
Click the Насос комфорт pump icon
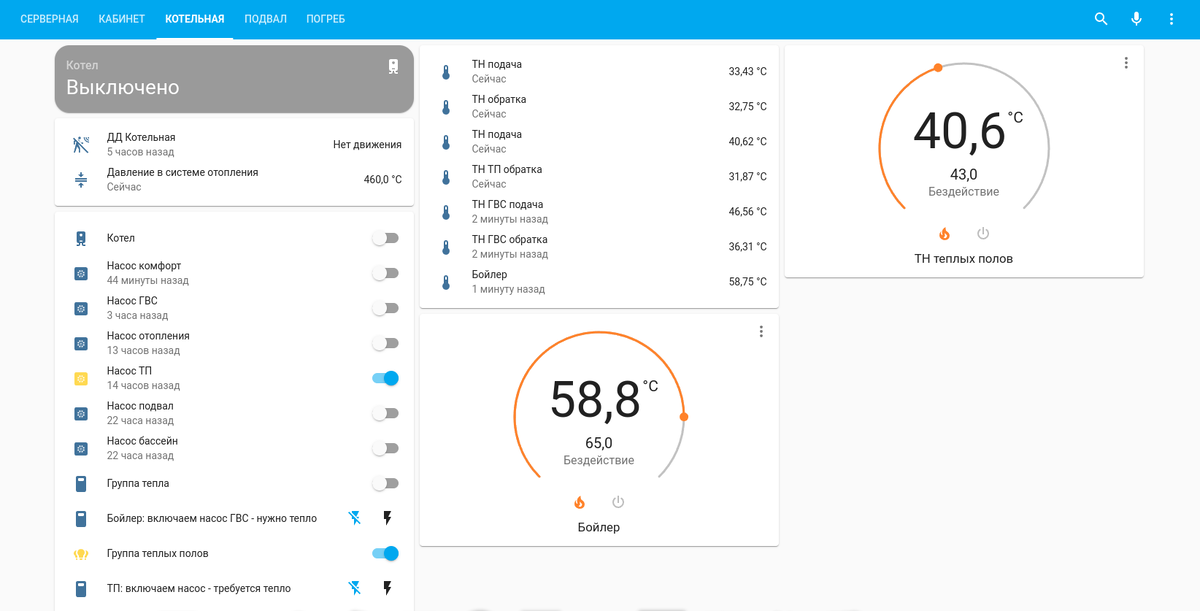click(x=81, y=273)
